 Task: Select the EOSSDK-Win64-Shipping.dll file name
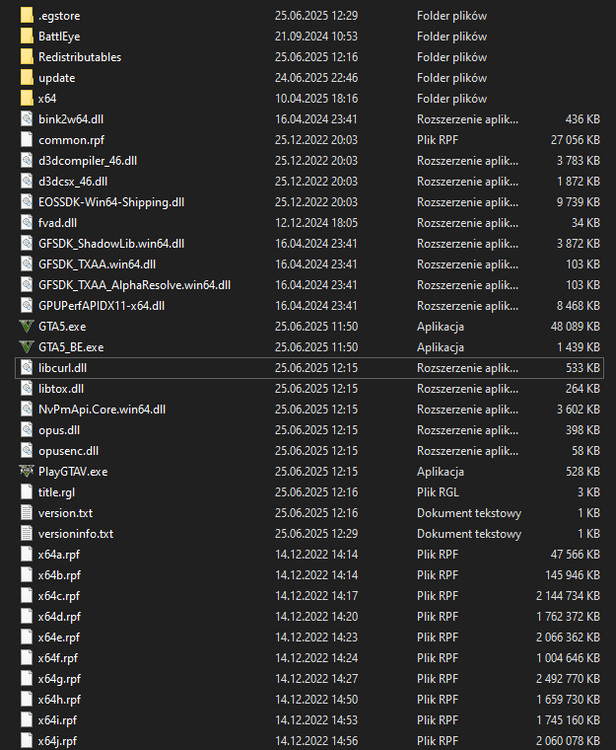click(111, 202)
